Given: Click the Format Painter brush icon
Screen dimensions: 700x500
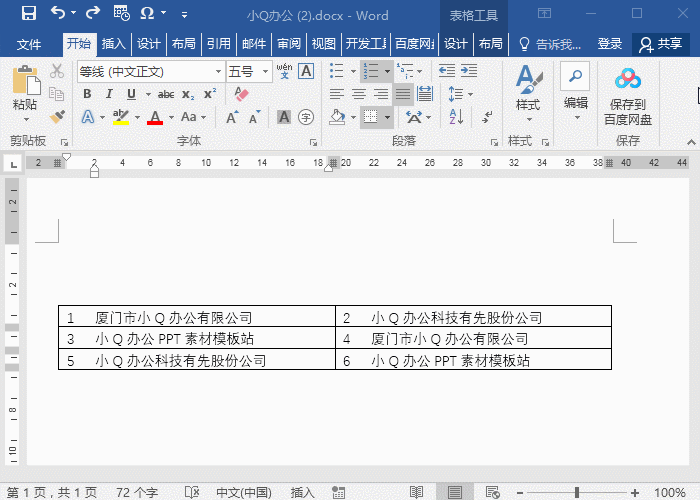Looking at the screenshot, I should (57, 117).
